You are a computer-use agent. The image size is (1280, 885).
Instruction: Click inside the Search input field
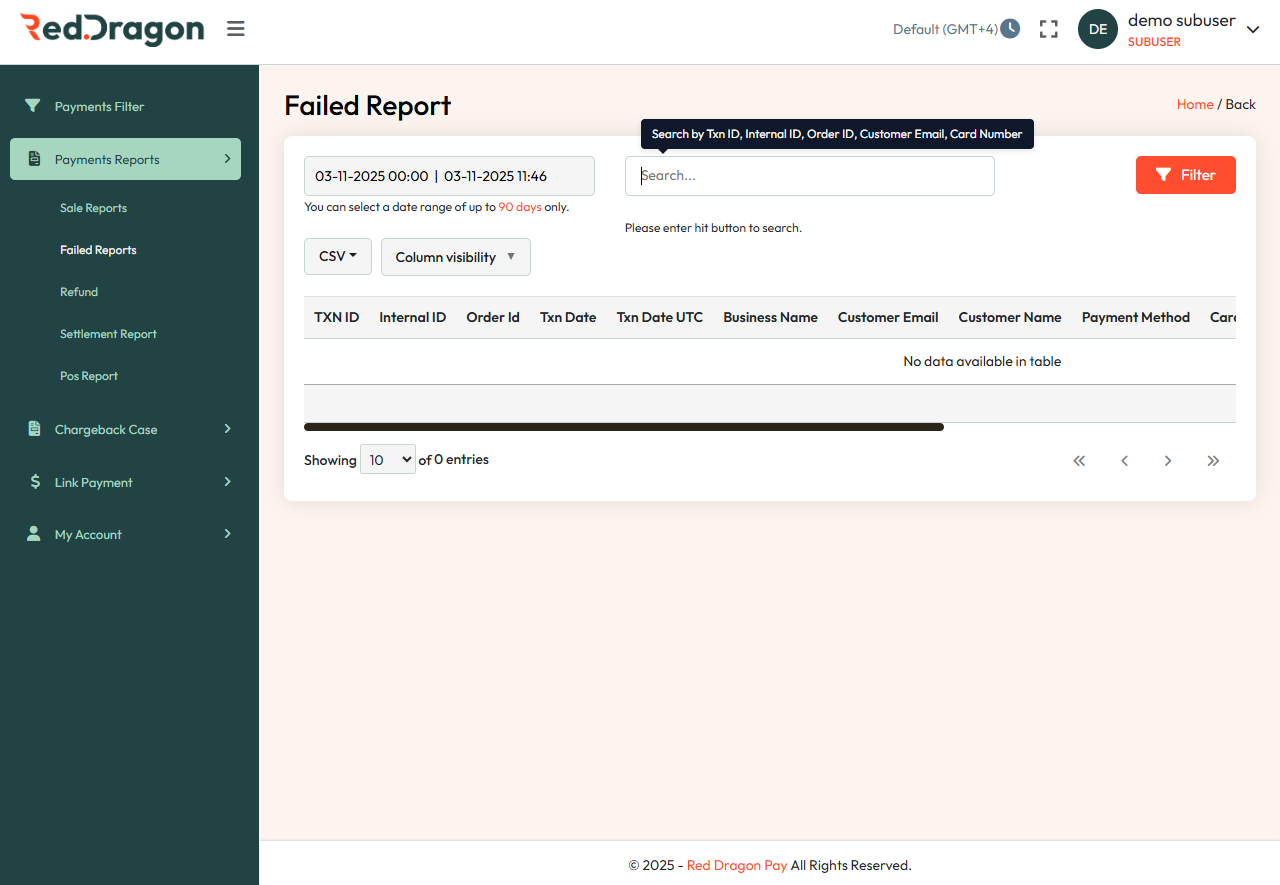pos(810,175)
